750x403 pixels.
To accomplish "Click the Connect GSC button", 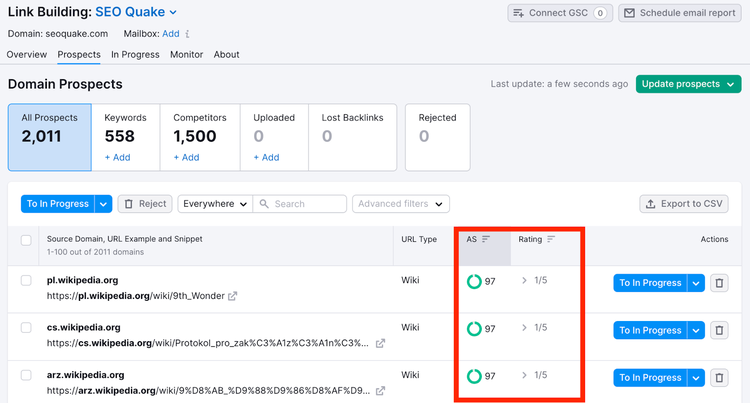I will coord(560,13).
